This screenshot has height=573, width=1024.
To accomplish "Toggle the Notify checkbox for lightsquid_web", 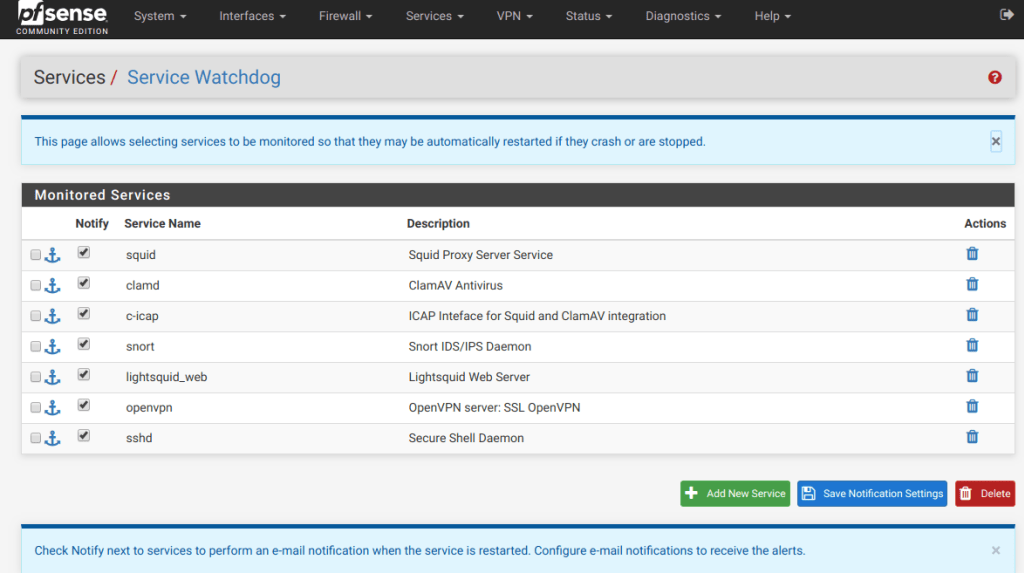I will tap(84, 375).
